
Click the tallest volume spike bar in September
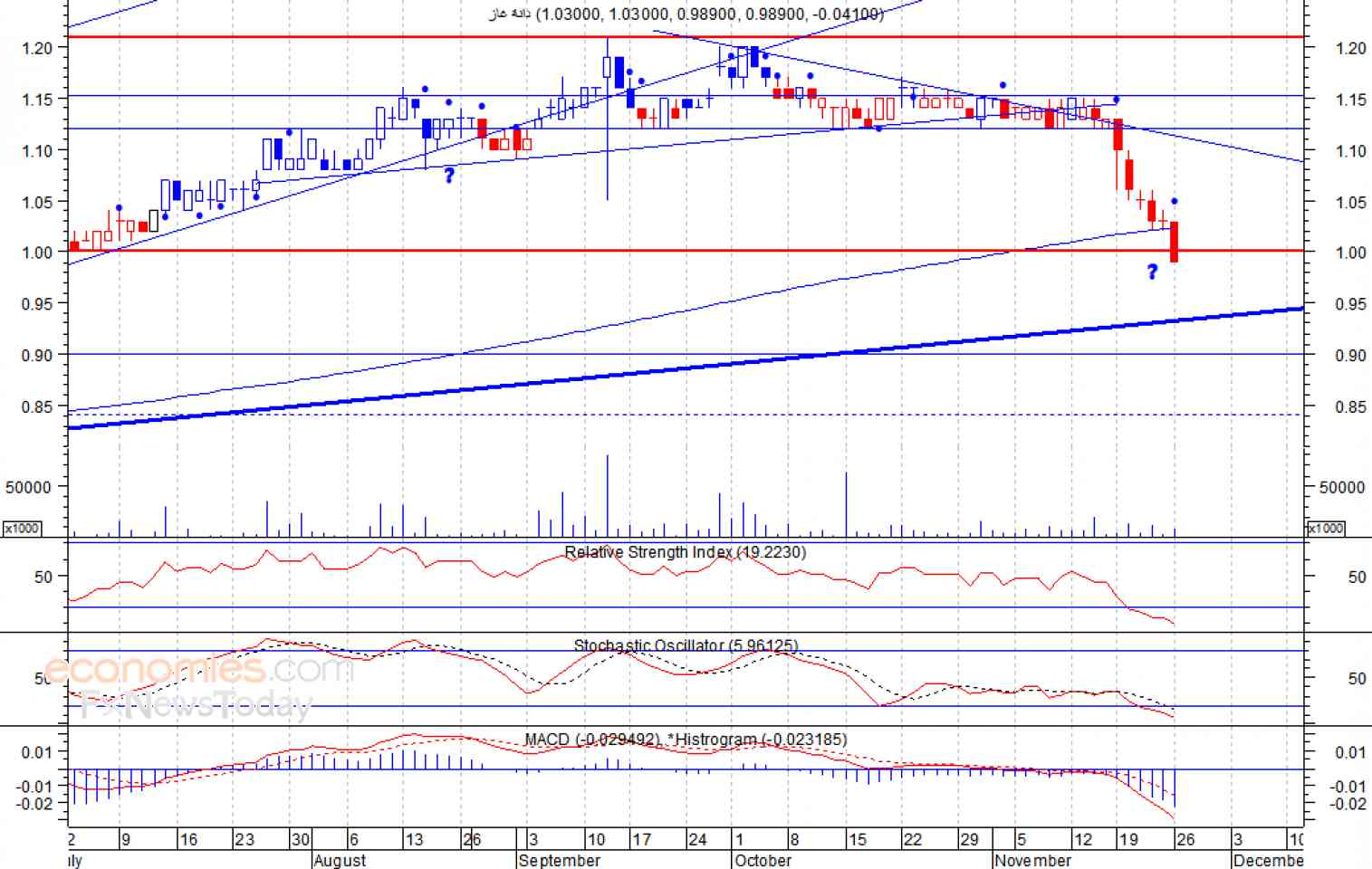pyautogui.click(x=607, y=495)
